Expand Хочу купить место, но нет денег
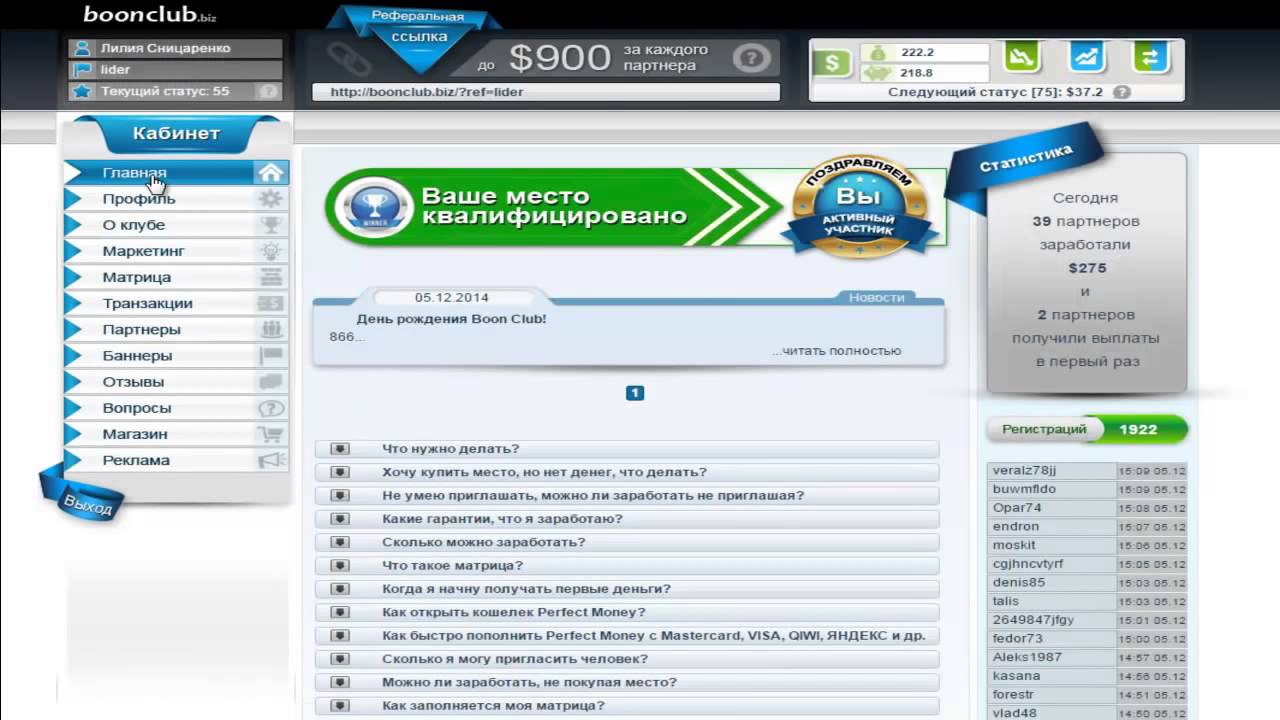 click(627, 472)
